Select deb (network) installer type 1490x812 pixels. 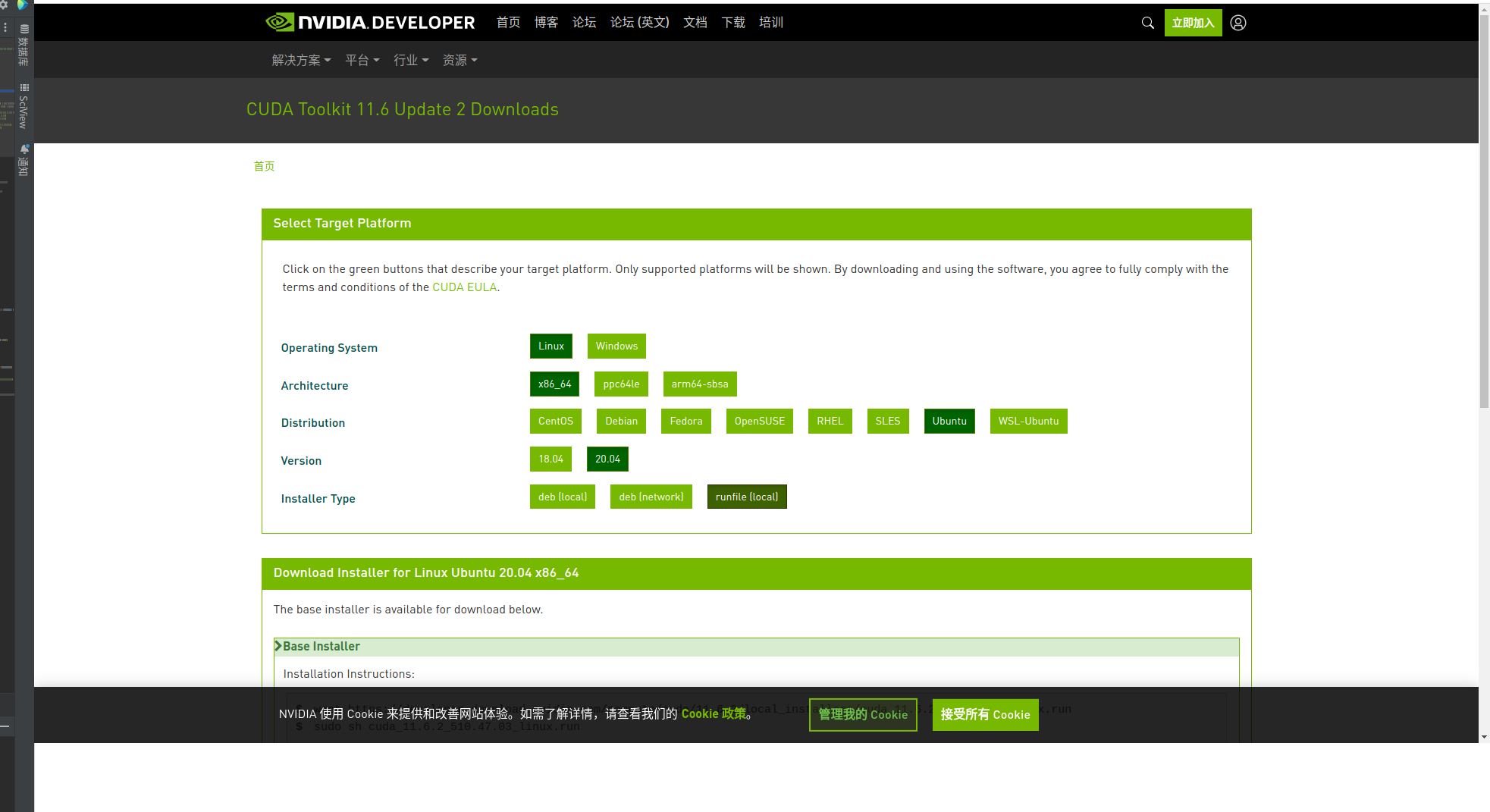(x=651, y=497)
